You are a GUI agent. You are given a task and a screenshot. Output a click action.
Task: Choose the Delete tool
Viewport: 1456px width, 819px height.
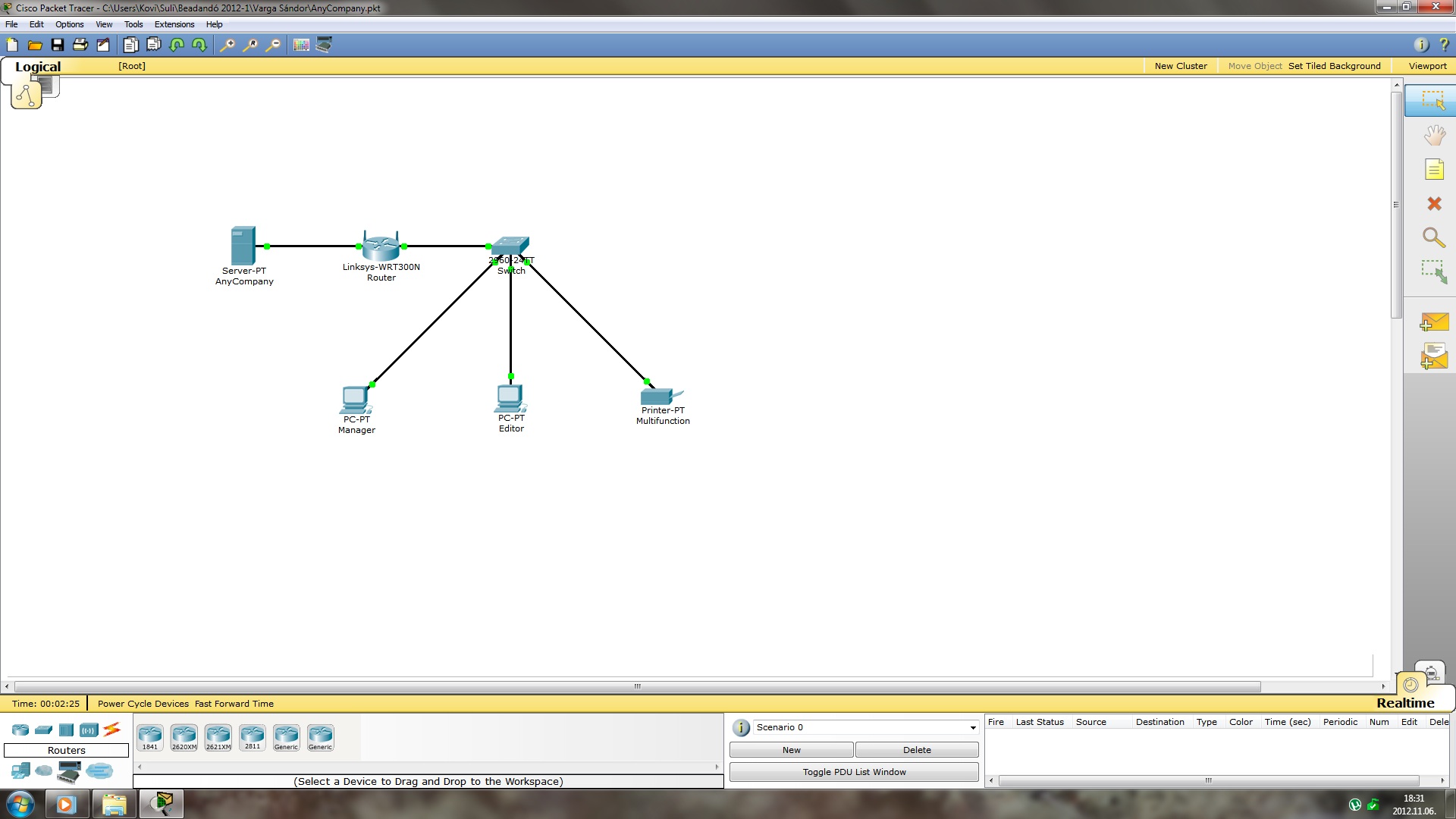tap(1434, 203)
